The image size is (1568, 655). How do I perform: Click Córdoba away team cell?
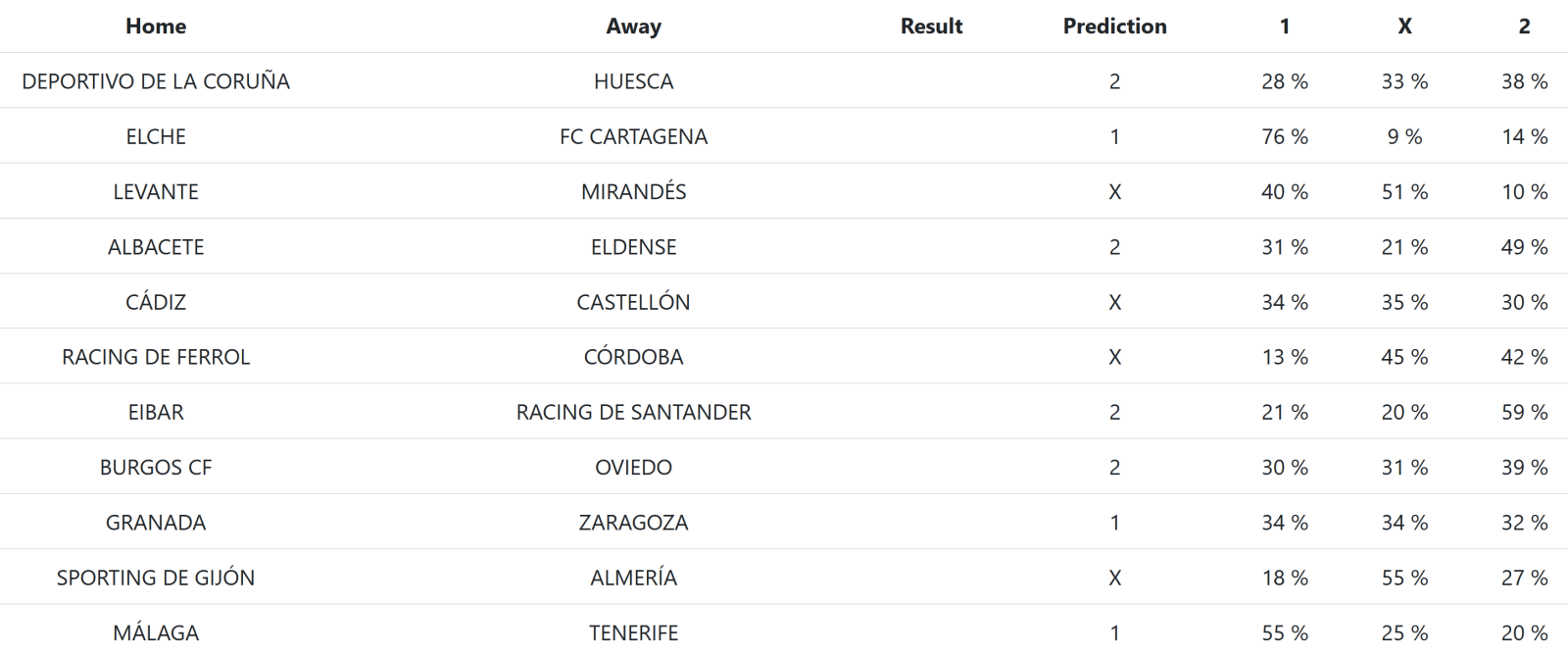coord(633,357)
